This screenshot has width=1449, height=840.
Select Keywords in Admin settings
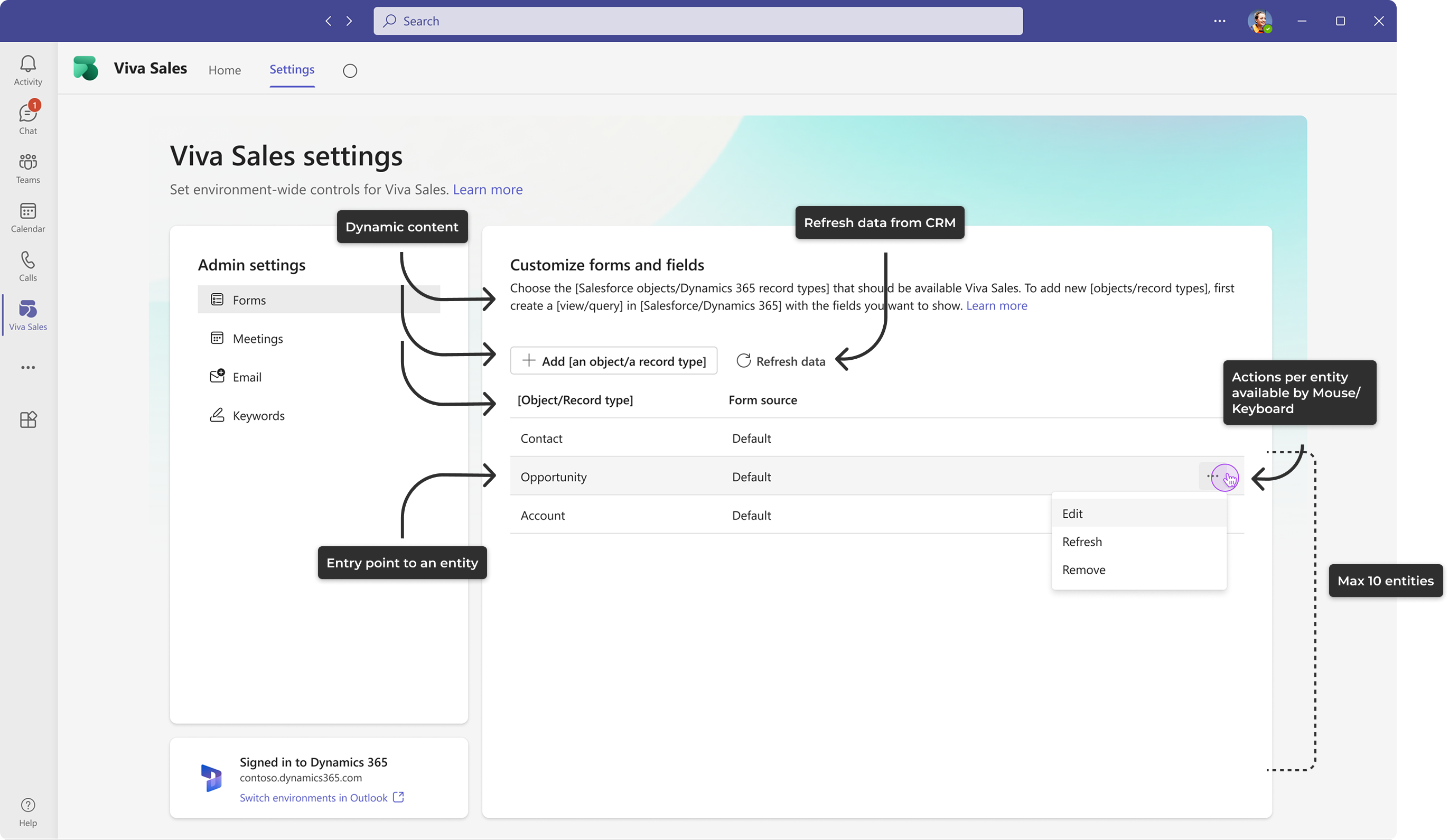pos(319,415)
